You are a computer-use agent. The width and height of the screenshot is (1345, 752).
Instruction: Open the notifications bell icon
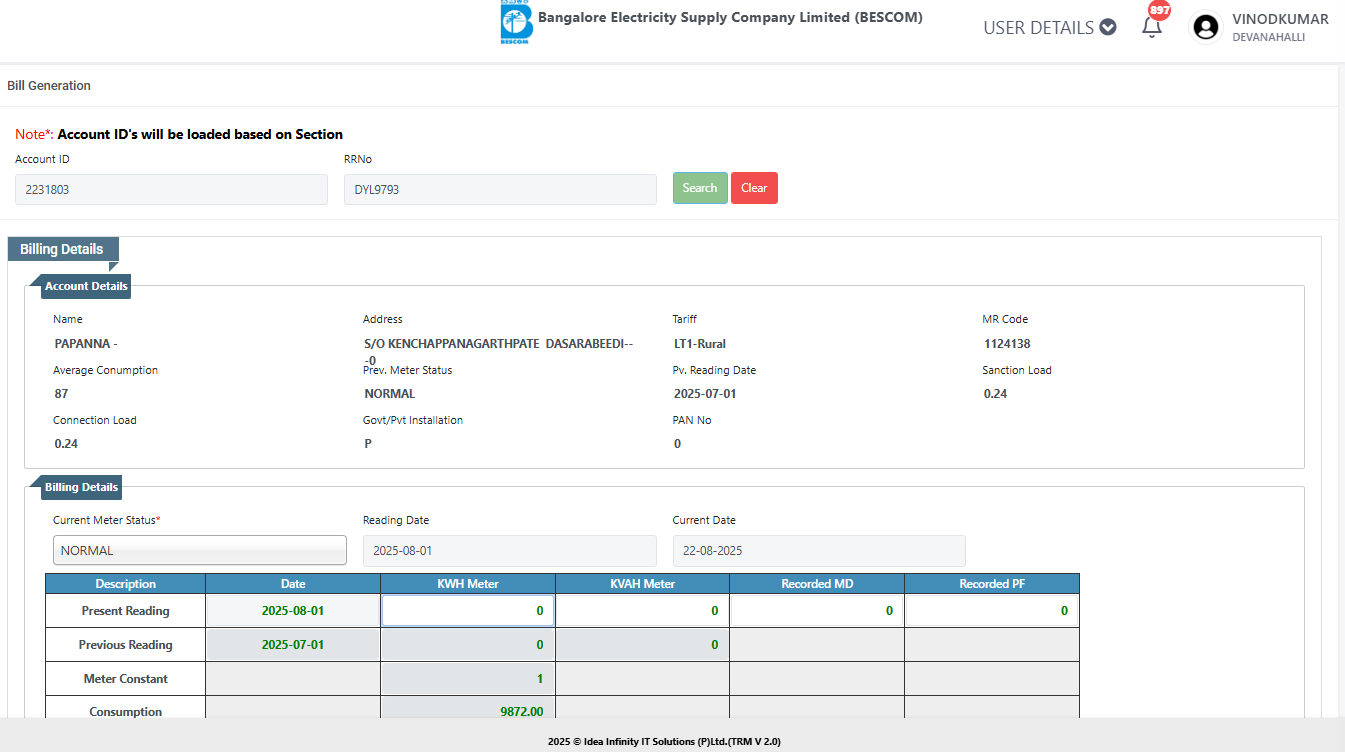click(1151, 28)
